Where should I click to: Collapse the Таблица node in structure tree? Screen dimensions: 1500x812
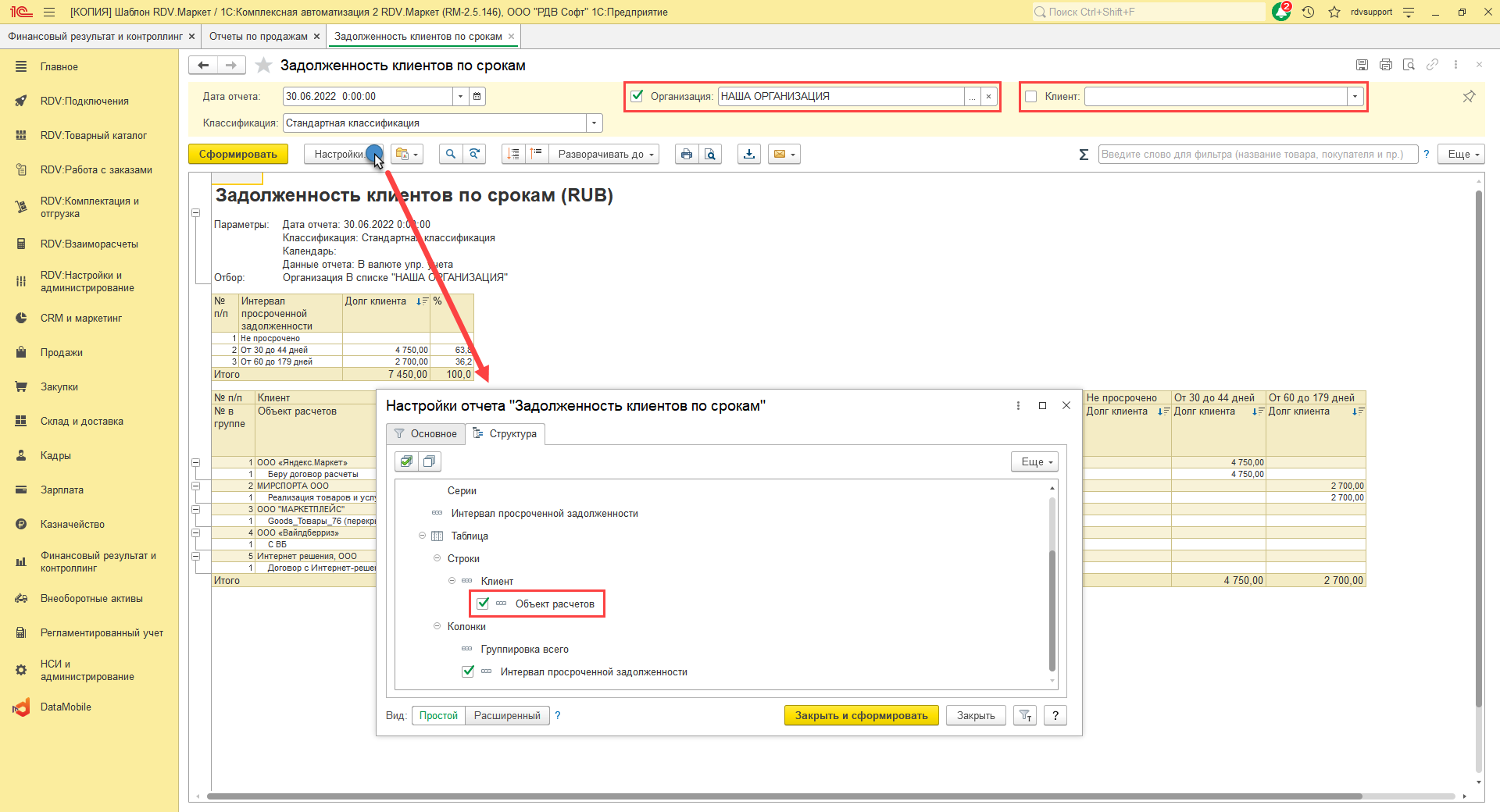coord(422,536)
